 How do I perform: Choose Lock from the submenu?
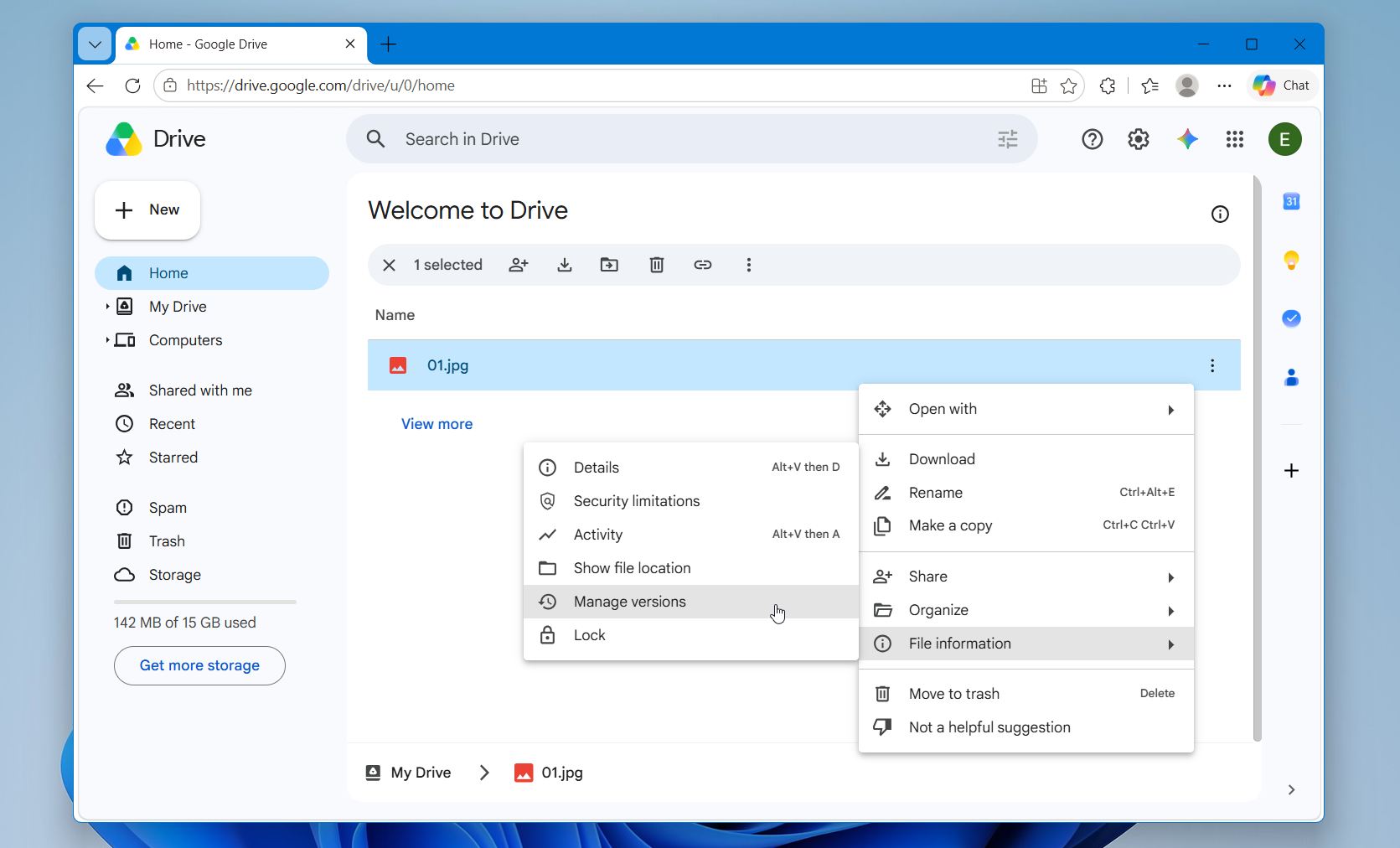691,635
